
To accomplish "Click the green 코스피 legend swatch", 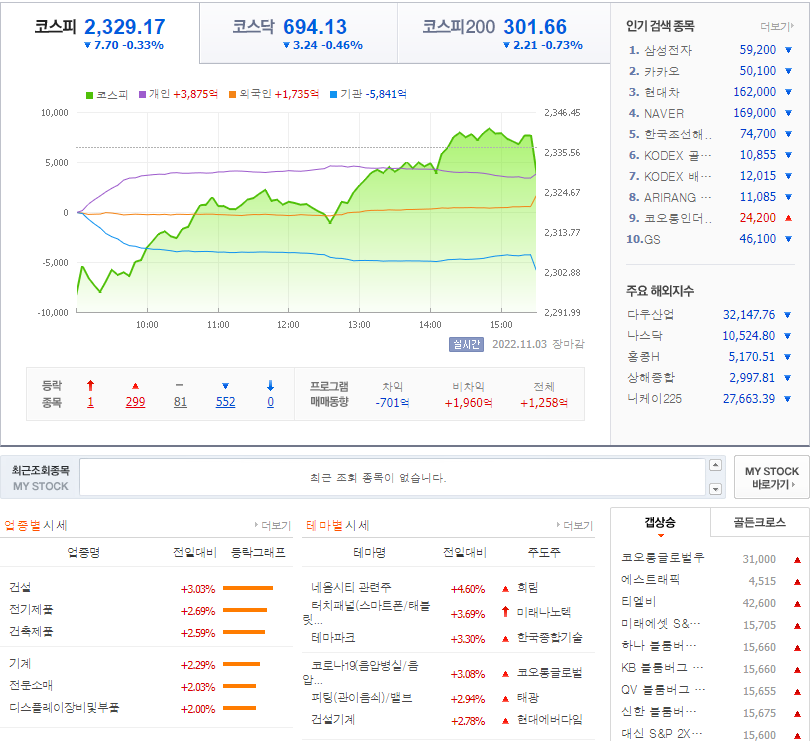I will [x=89, y=95].
